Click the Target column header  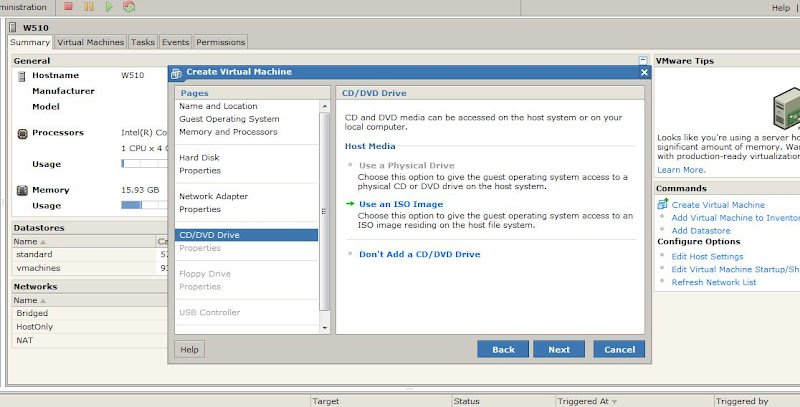pyautogui.click(x=381, y=401)
